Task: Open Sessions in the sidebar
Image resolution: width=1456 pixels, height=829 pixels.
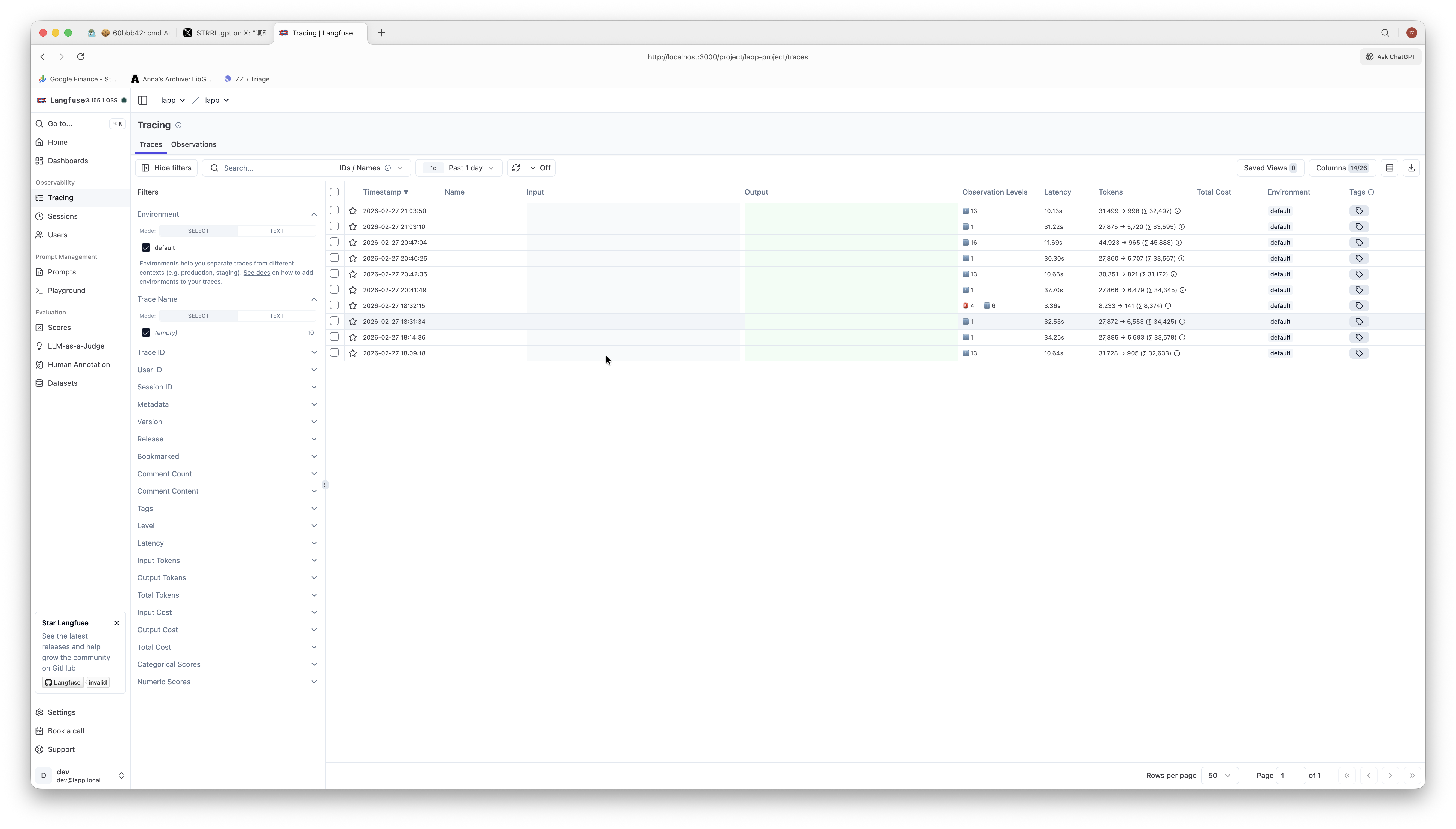Action: click(63, 216)
